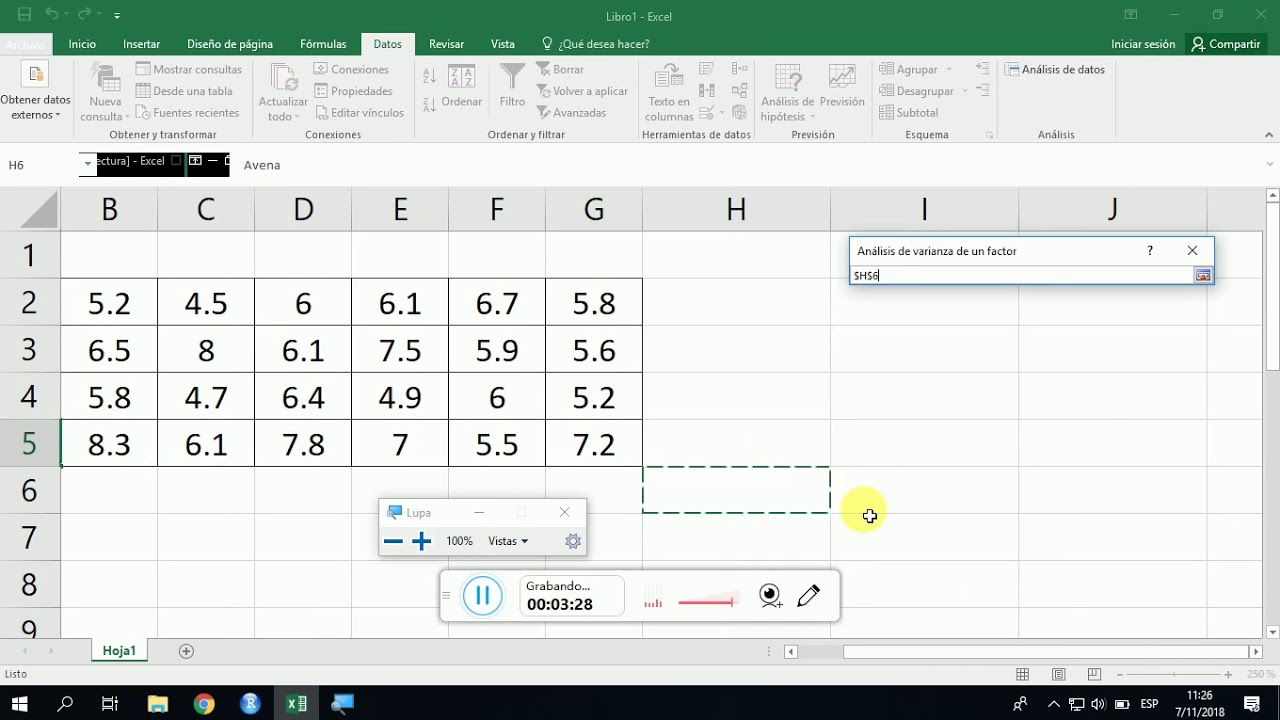Viewport: 1280px width, 720px height.
Task: Open Esquema group dialog launcher
Action: [x=989, y=135]
